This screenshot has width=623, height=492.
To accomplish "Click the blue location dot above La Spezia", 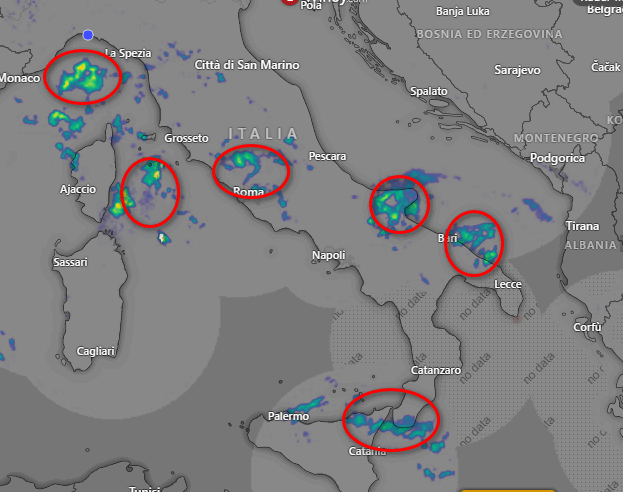I will point(88,35).
